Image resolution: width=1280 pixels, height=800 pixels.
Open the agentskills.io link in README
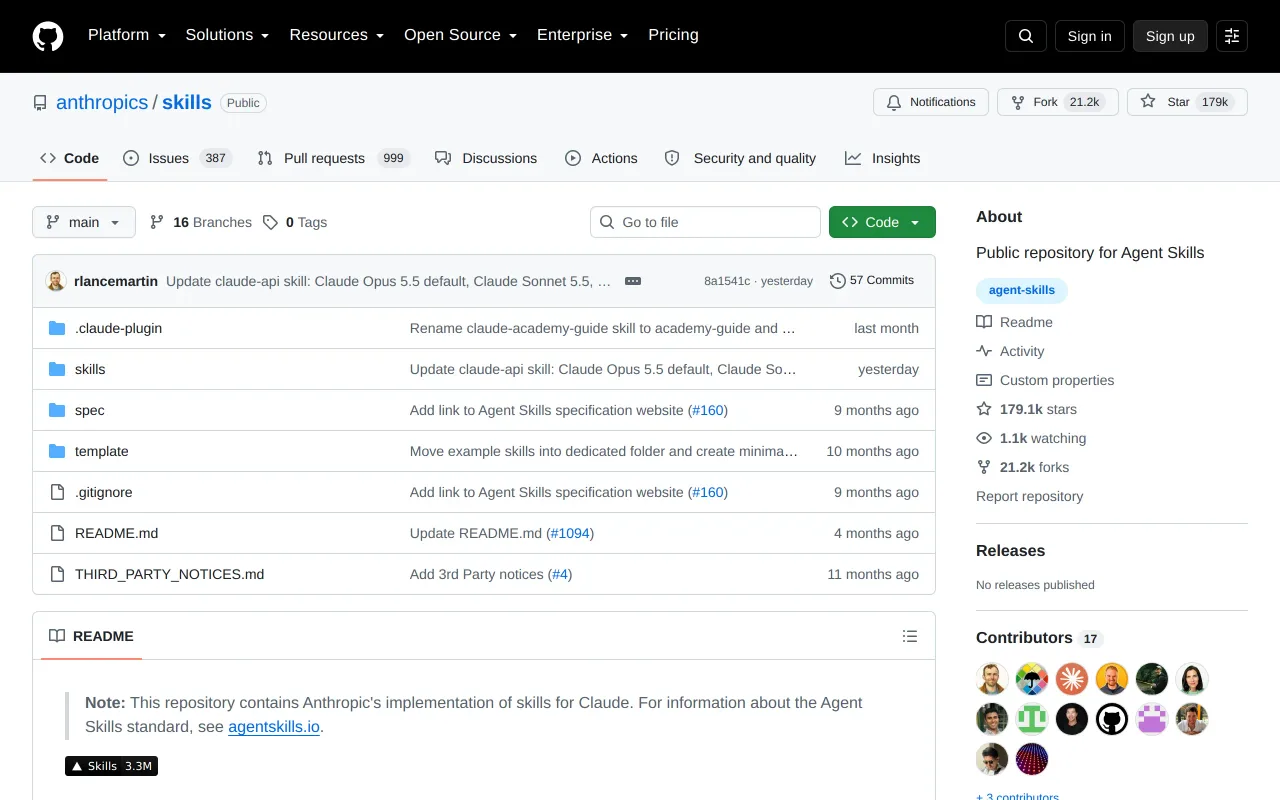tap(274, 727)
